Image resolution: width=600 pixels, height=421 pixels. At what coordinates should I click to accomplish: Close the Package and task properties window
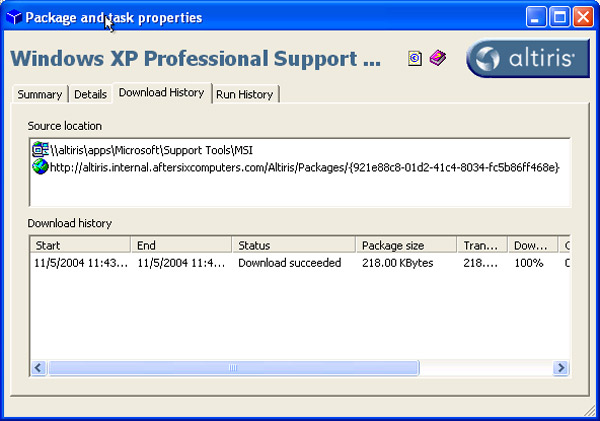coord(583,17)
